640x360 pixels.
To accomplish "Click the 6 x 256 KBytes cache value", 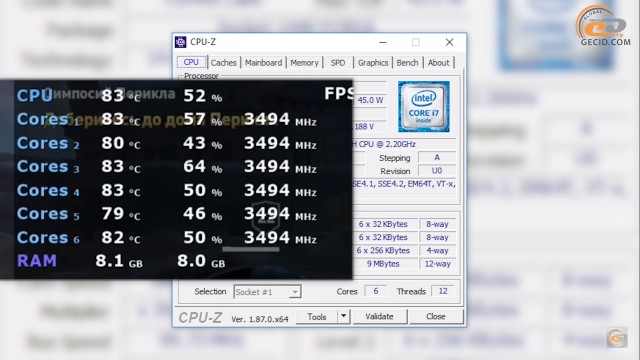I will 383,251.
